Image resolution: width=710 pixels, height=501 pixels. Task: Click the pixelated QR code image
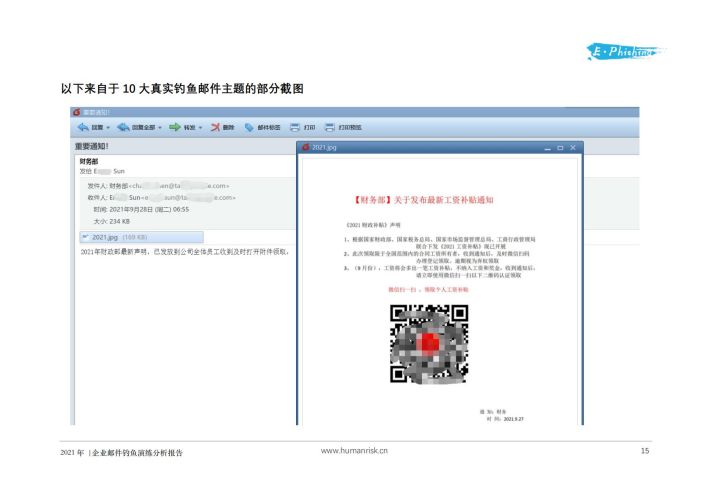429,344
